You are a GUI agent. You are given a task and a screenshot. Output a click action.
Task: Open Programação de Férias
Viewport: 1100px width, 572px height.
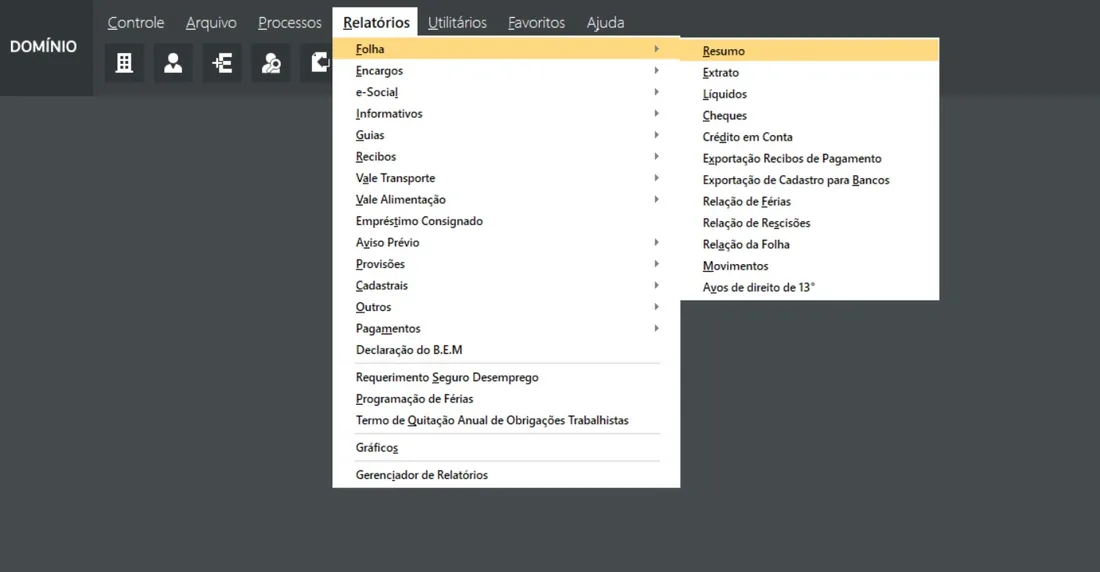(x=507, y=399)
